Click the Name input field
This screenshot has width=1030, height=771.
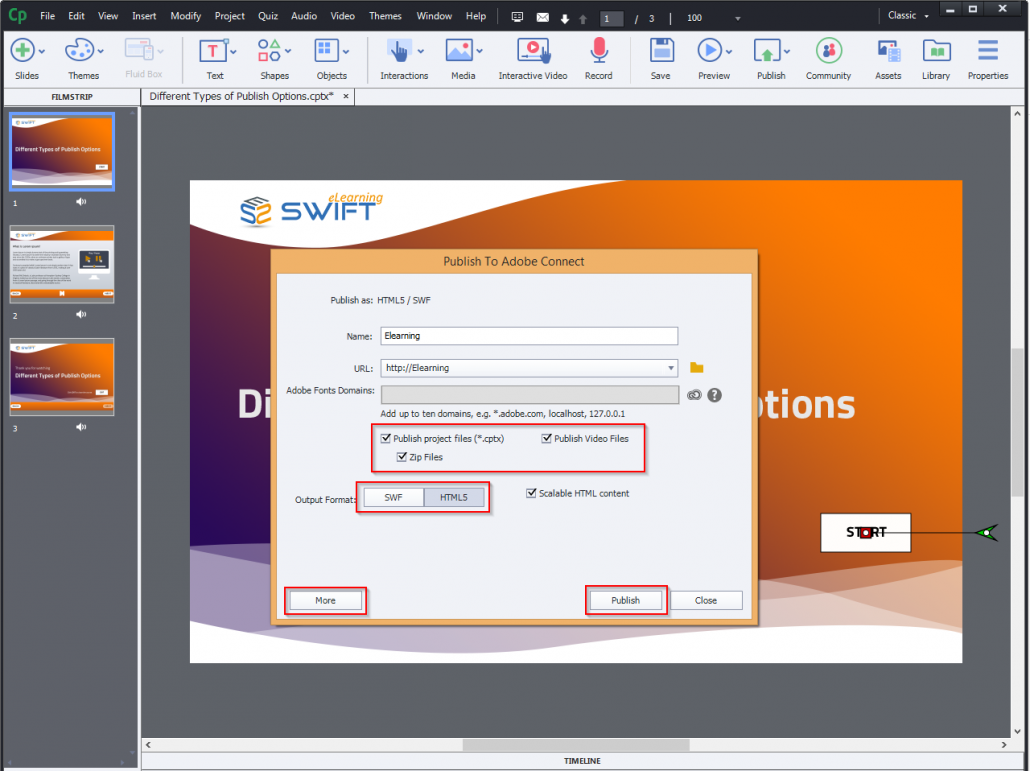tap(529, 336)
